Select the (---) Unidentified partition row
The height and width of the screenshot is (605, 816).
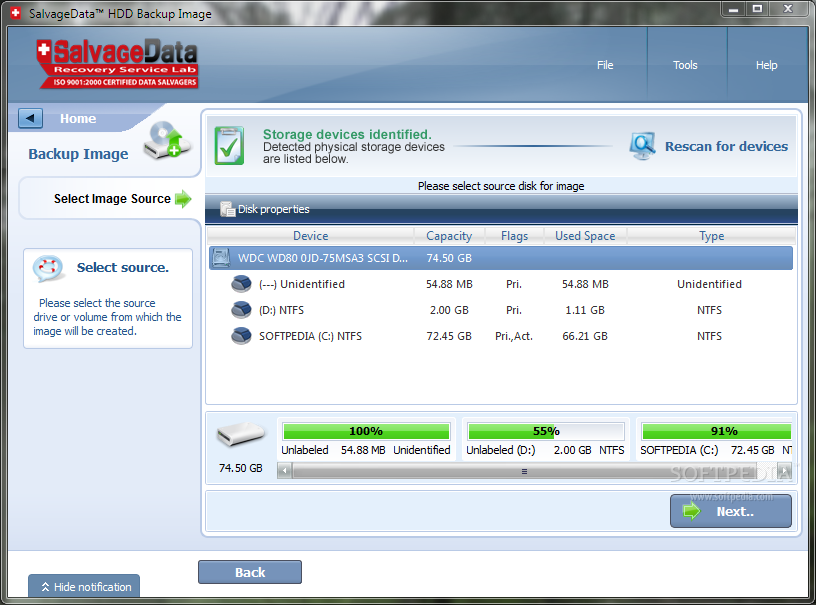pyautogui.click(x=501, y=284)
